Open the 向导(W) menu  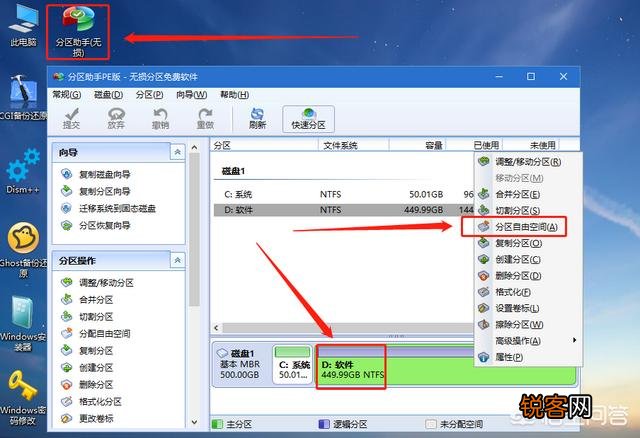tap(191, 95)
